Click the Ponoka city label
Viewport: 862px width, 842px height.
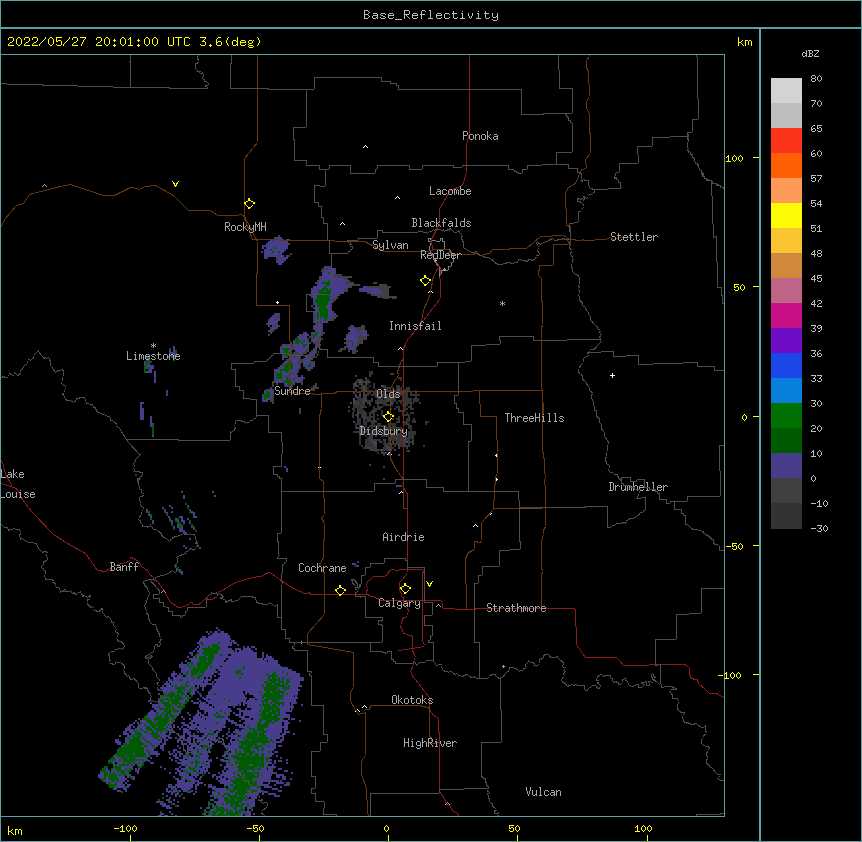pyautogui.click(x=480, y=136)
